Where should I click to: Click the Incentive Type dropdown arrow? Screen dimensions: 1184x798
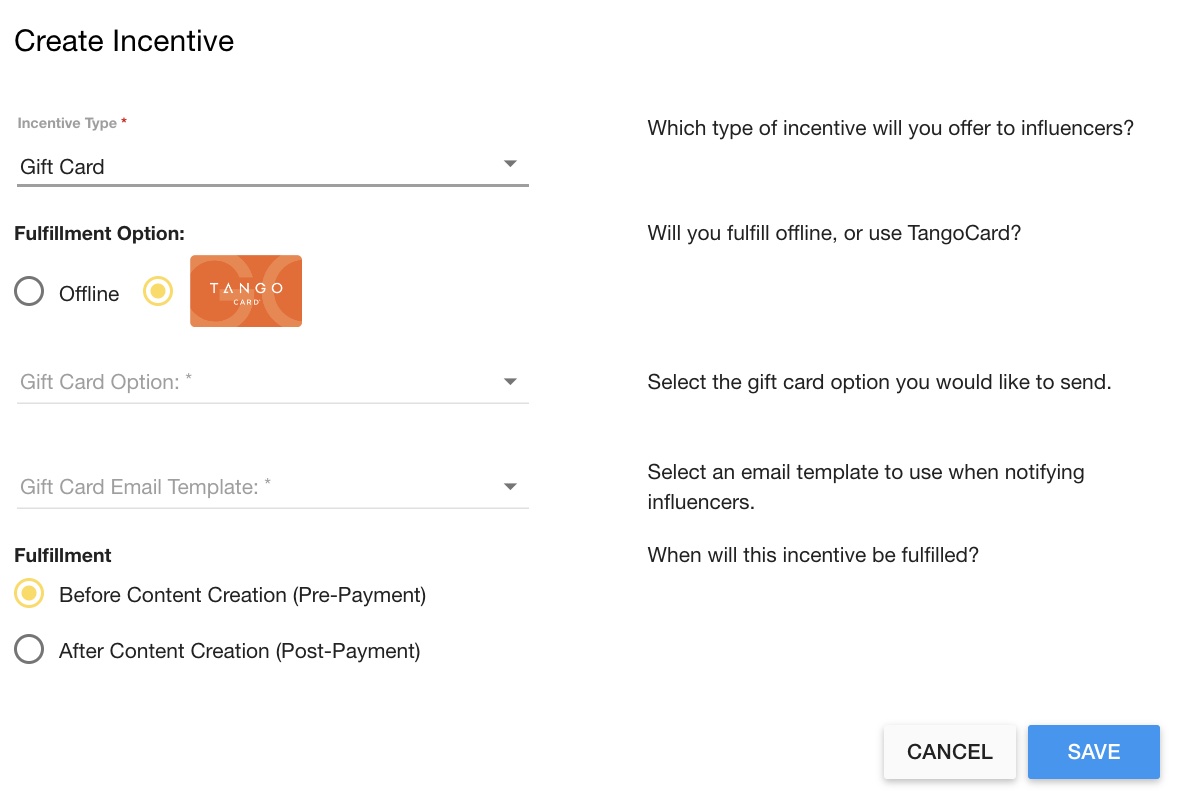point(510,164)
